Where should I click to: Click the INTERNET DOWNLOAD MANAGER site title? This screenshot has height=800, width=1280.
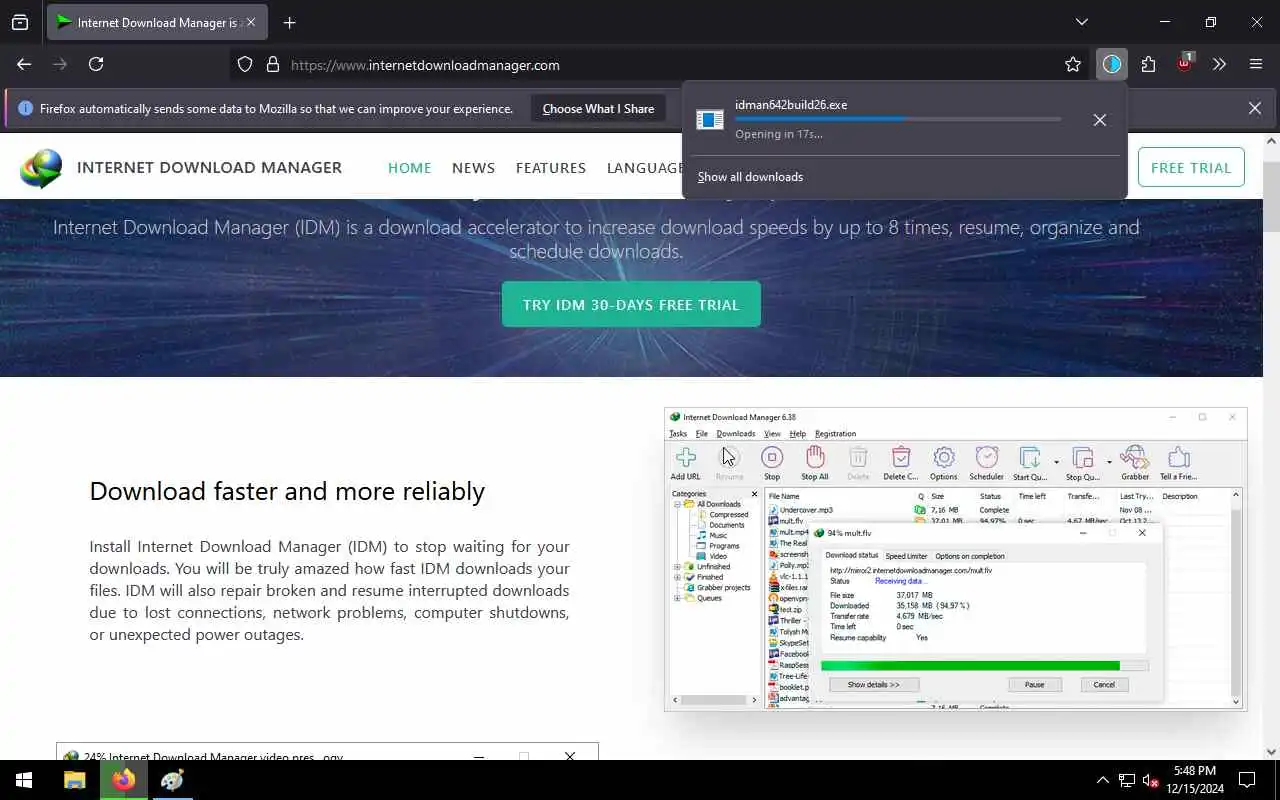pos(209,167)
